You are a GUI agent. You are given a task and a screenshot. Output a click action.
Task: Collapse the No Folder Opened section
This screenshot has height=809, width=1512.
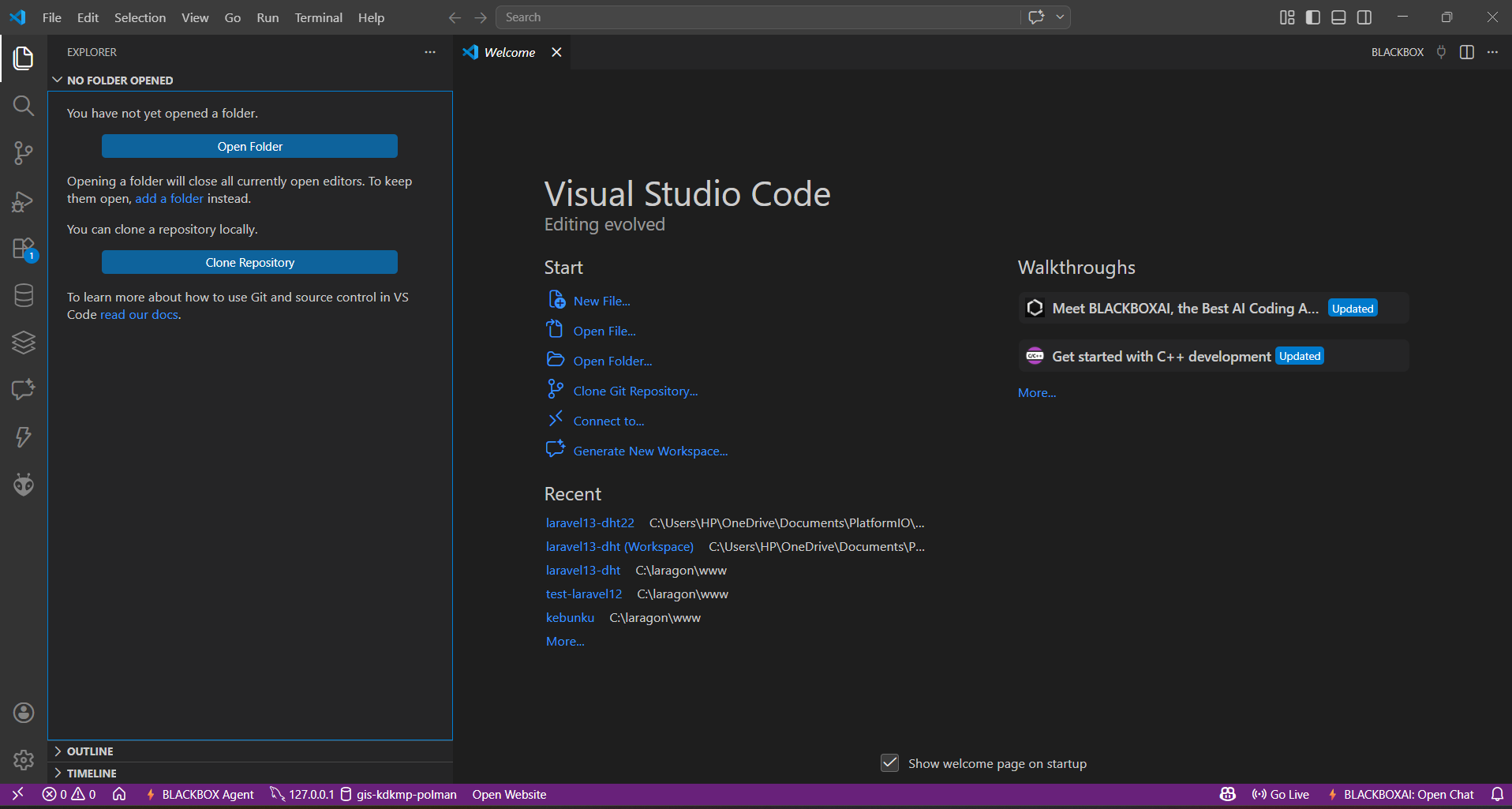pos(250,81)
